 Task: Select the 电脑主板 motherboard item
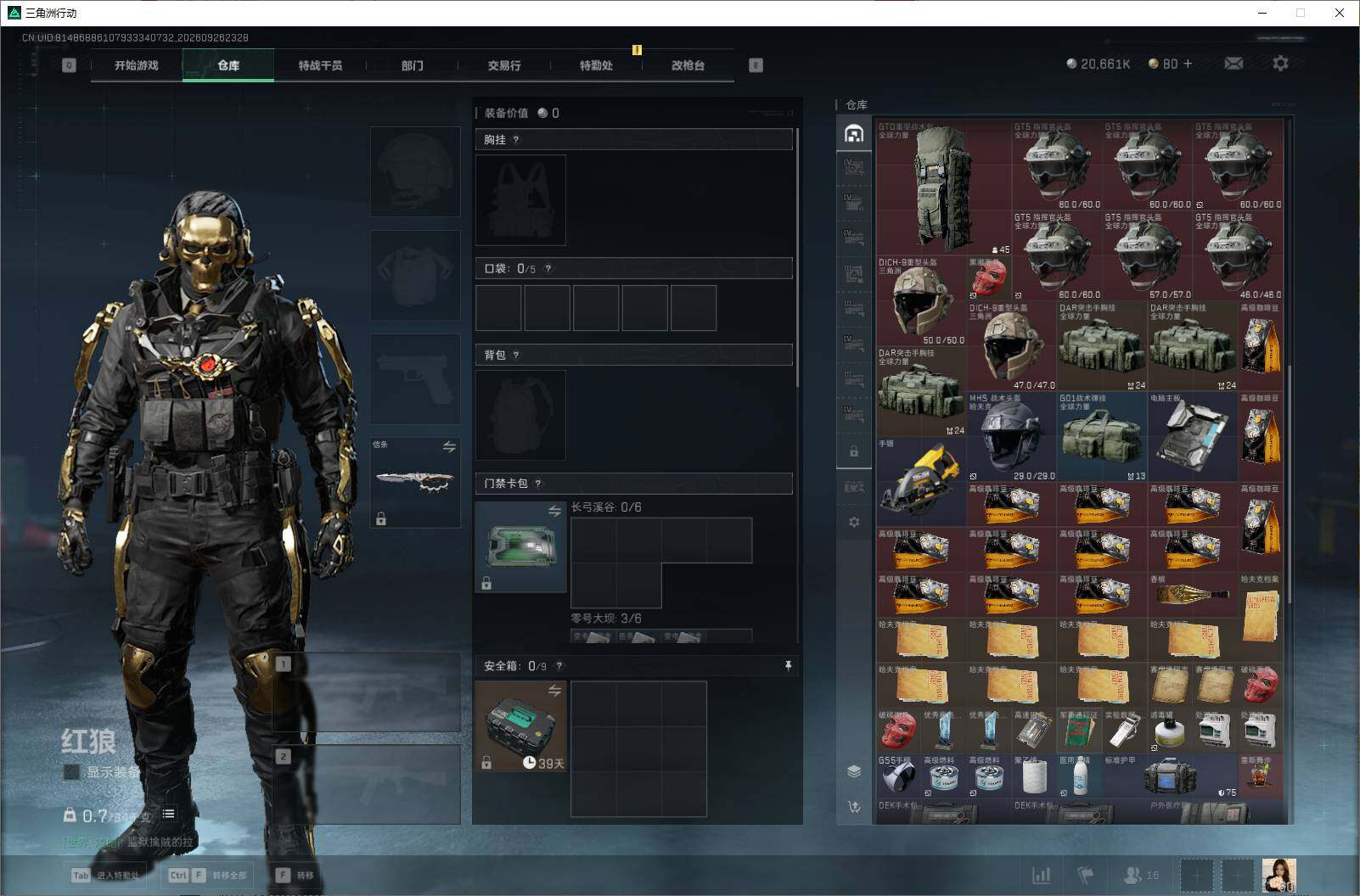(1192, 436)
